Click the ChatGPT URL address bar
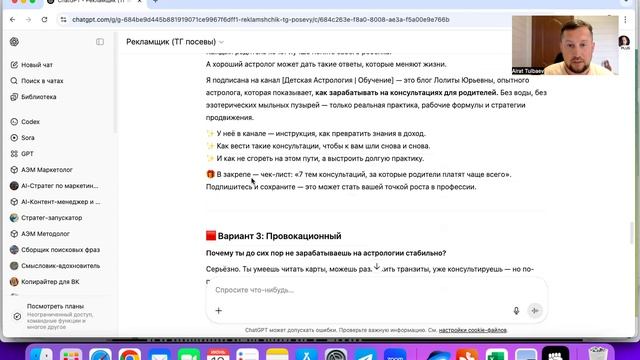 (260, 20)
